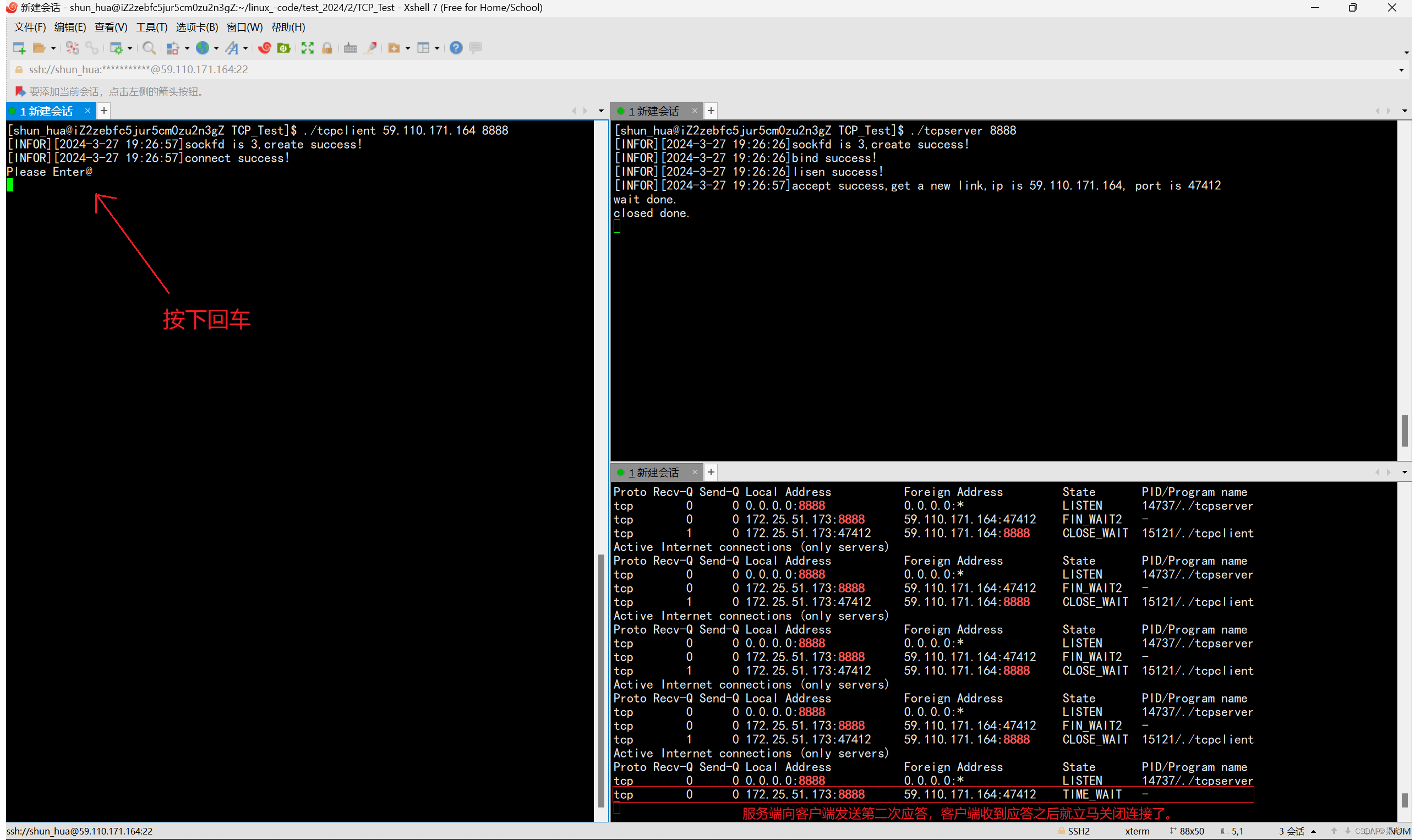This screenshot has width=1415, height=840.
Task: Click the green Xftp folder icon
Action: [x=283, y=48]
